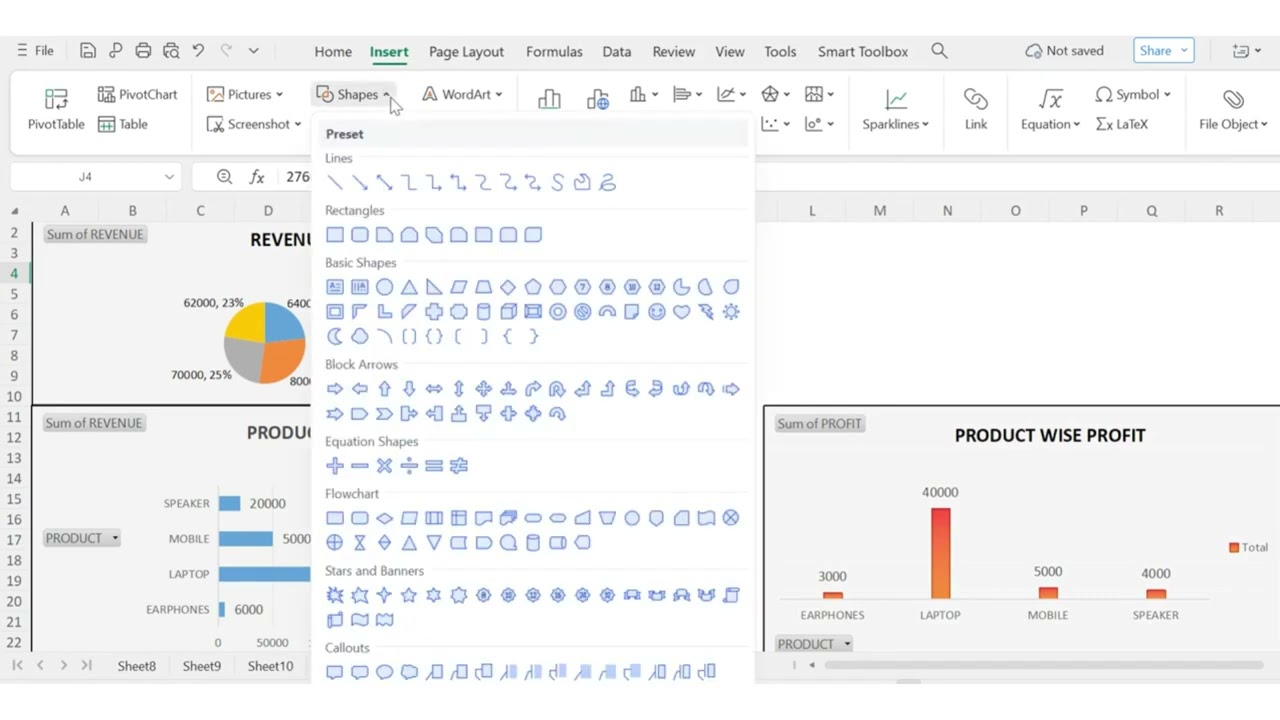Open the Page Layout tab
Viewport: 1280px width, 720px height.
(x=466, y=51)
